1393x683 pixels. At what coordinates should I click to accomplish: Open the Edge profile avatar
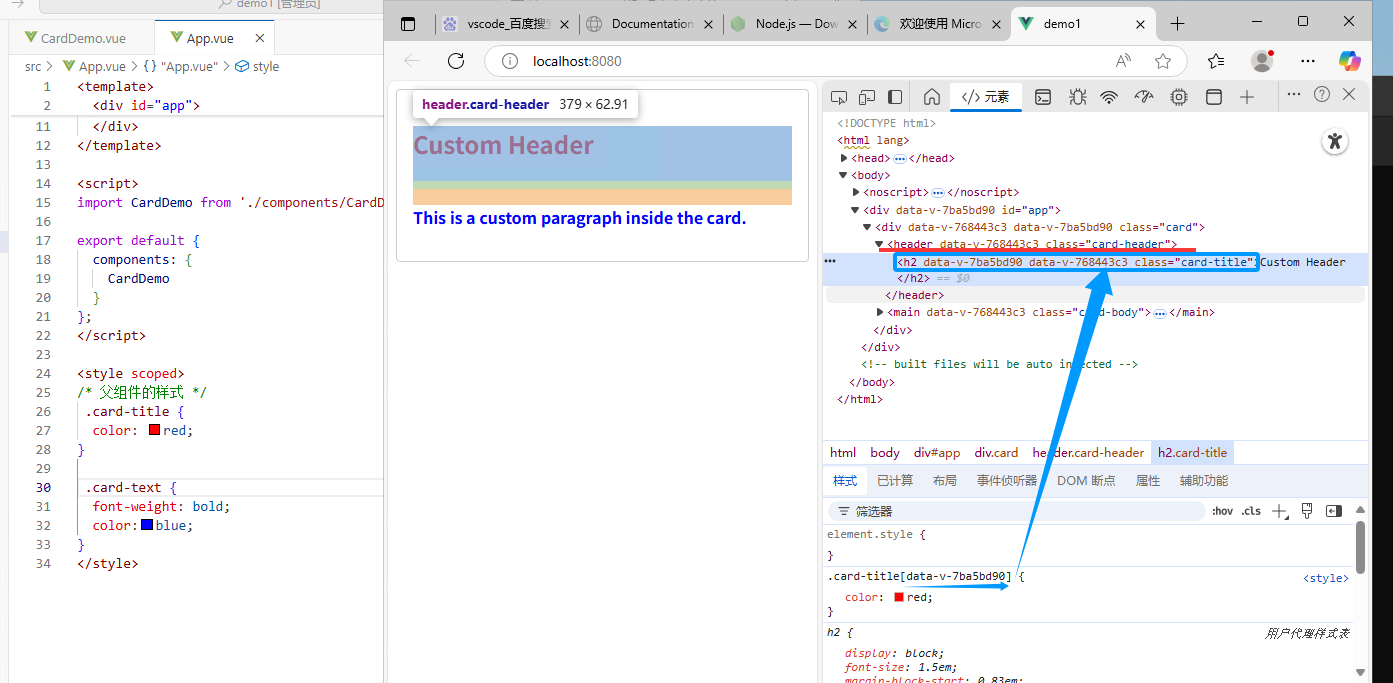click(1262, 61)
